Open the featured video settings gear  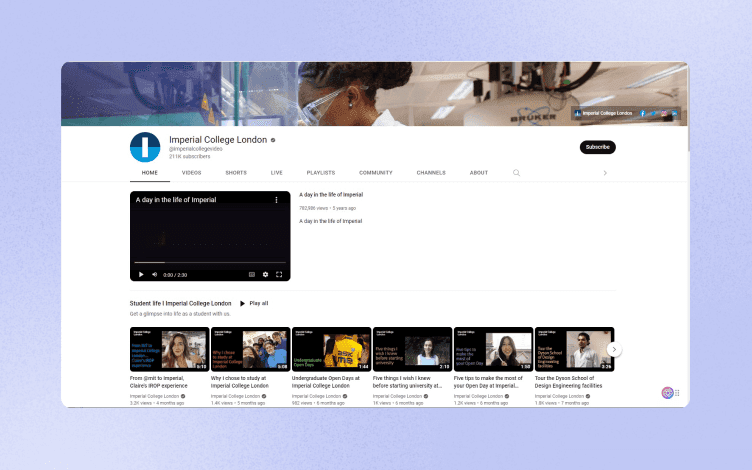click(x=265, y=275)
